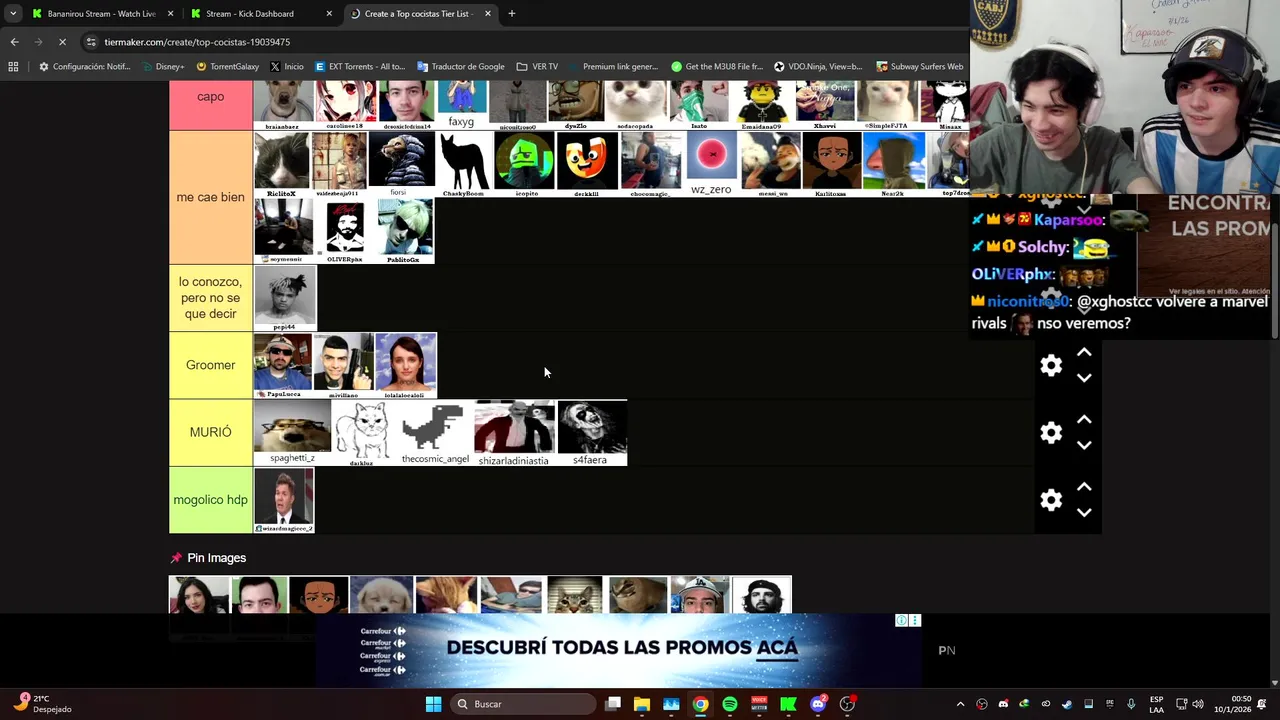
Task: Open OBS Studio from taskbar
Action: 847,704
